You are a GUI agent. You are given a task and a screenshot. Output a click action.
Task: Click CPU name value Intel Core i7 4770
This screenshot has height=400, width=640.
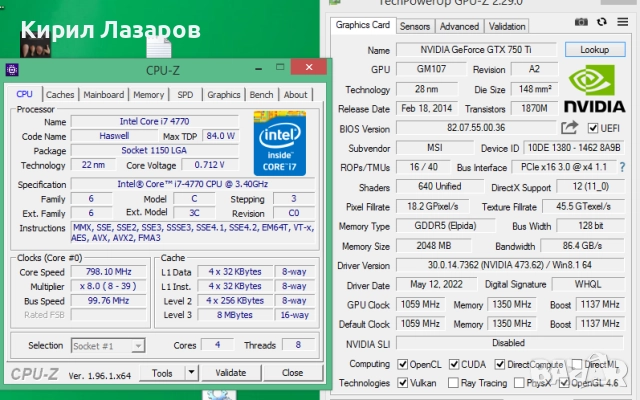154,121
